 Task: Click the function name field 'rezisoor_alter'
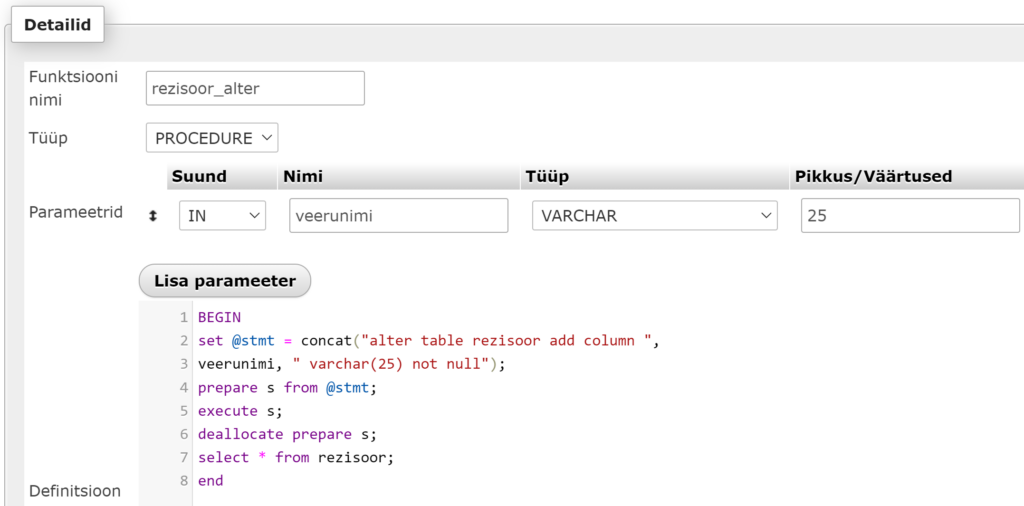point(255,88)
